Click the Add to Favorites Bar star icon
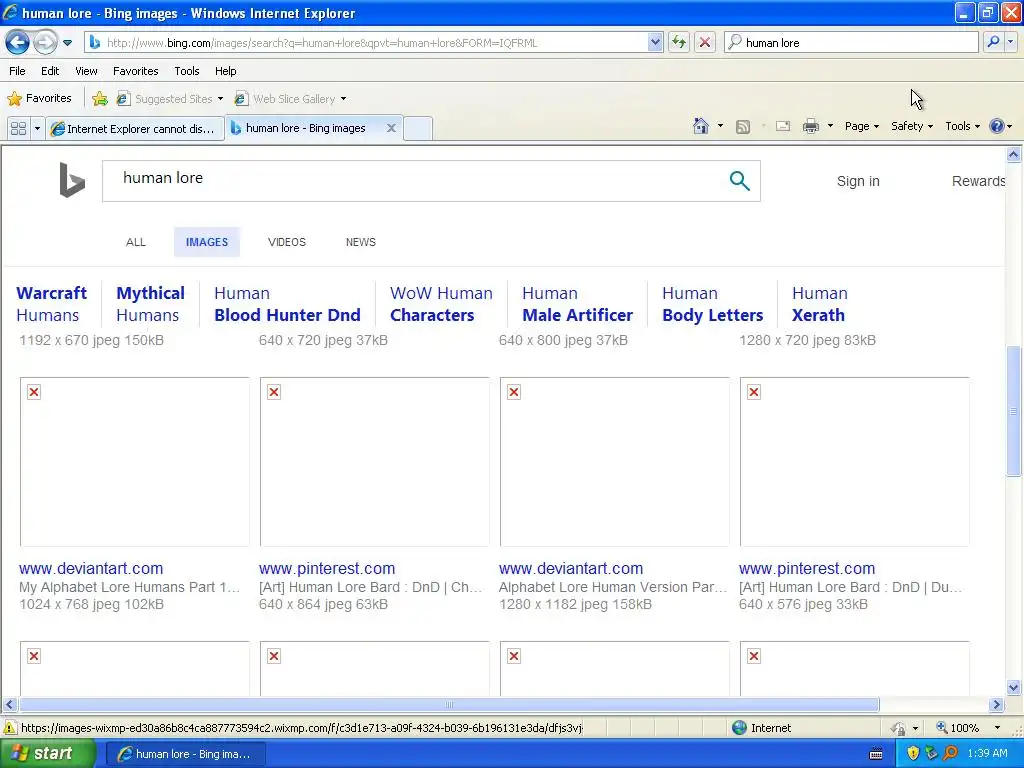Image resolution: width=1024 pixels, height=768 pixels. 100,99
